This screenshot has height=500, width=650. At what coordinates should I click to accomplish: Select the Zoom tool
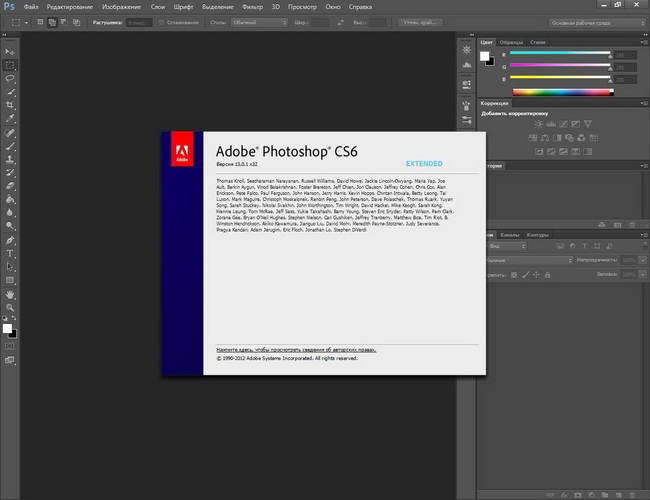[10, 308]
